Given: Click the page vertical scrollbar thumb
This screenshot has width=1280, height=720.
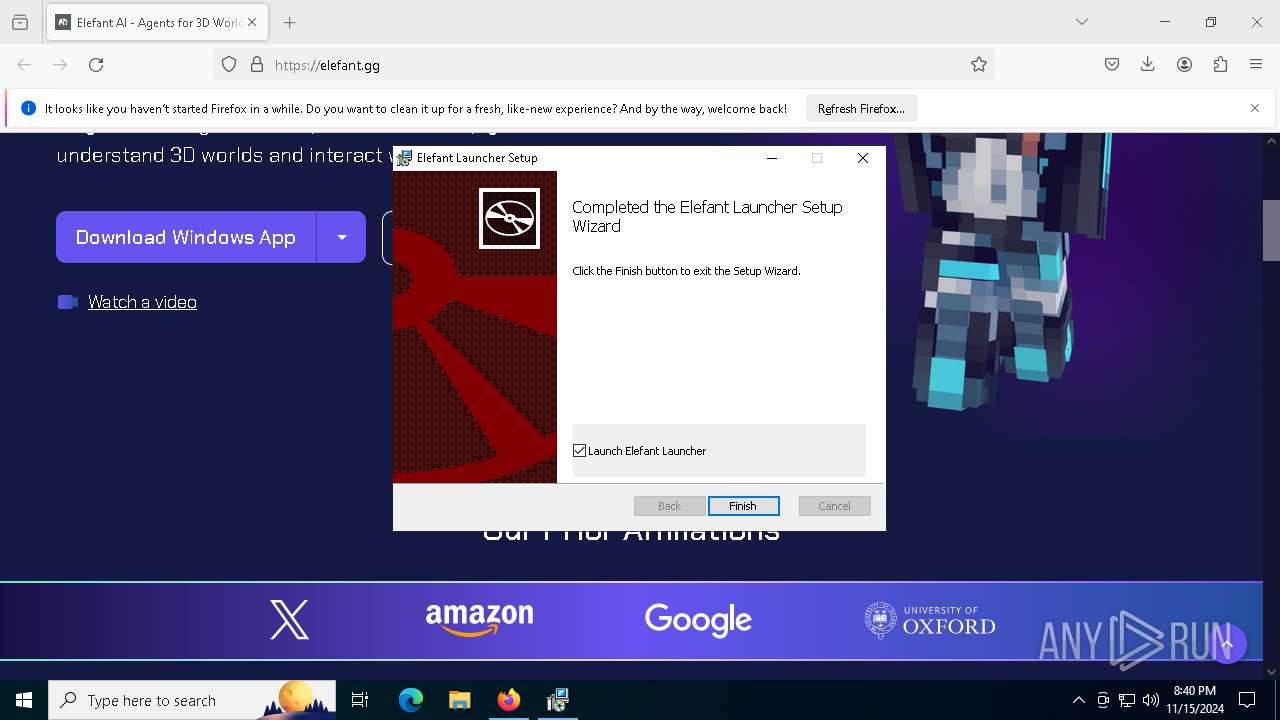Looking at the screenshot, I should point(1271,230).
